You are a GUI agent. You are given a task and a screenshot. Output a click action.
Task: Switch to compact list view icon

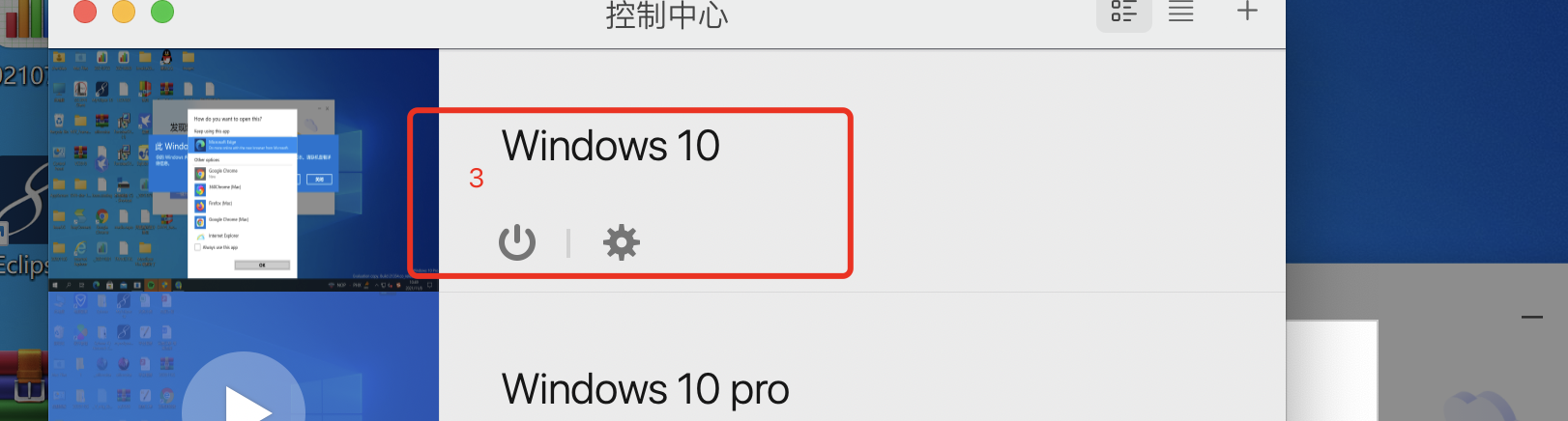[x=1181, y=12]
